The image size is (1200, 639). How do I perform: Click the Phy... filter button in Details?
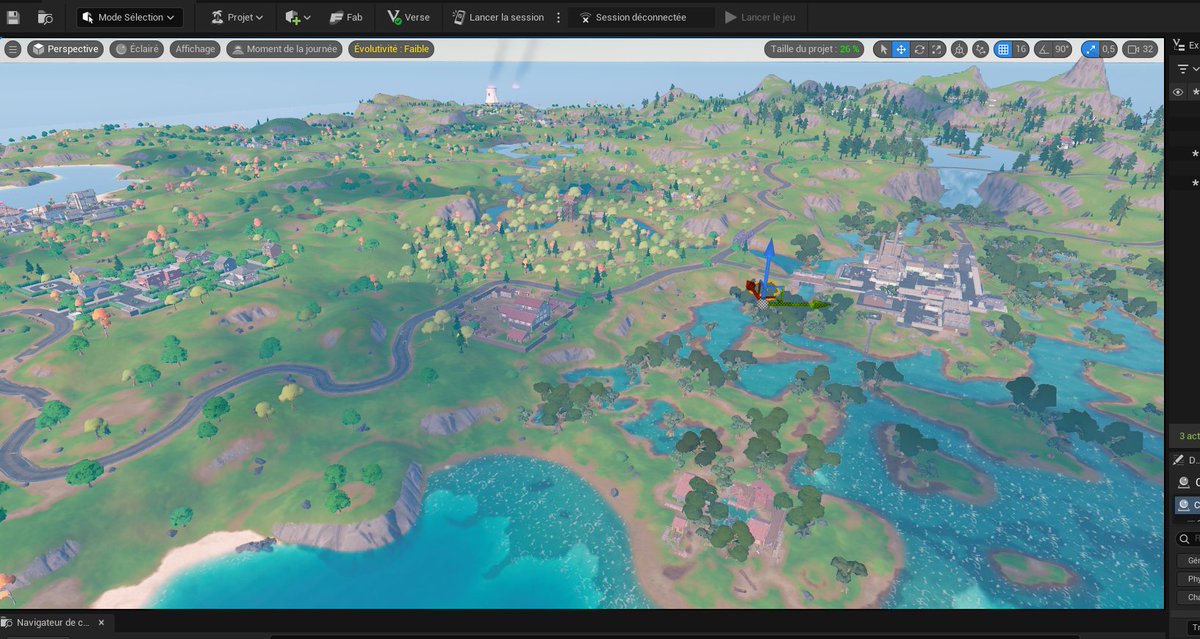click(x=1189, y=579)
